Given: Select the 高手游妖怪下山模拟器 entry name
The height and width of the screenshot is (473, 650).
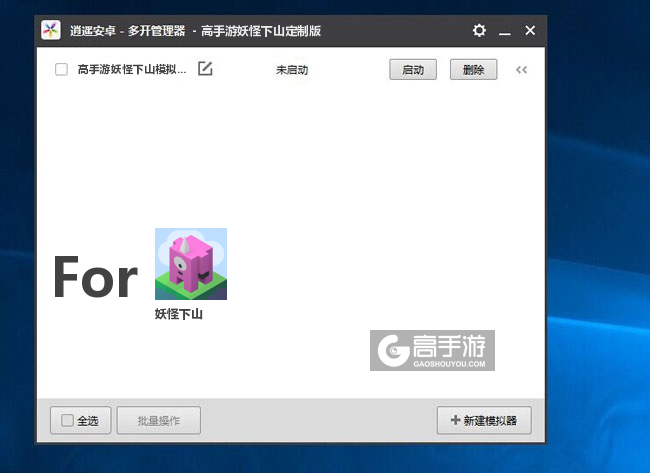Looking at the screenshot, I should 132,70.
